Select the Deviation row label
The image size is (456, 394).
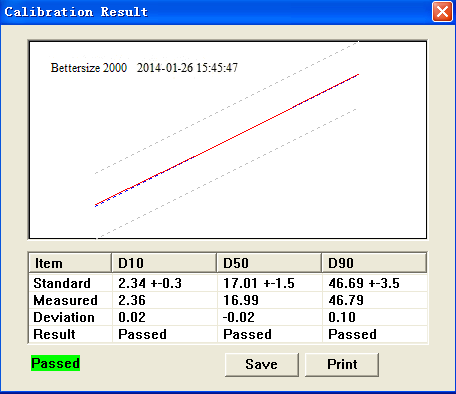coord(64,317)
